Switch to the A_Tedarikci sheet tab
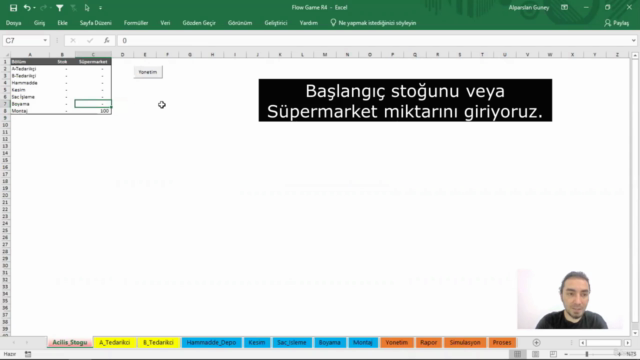The height and width of the screenshot is (360, 640). point(115,342)
